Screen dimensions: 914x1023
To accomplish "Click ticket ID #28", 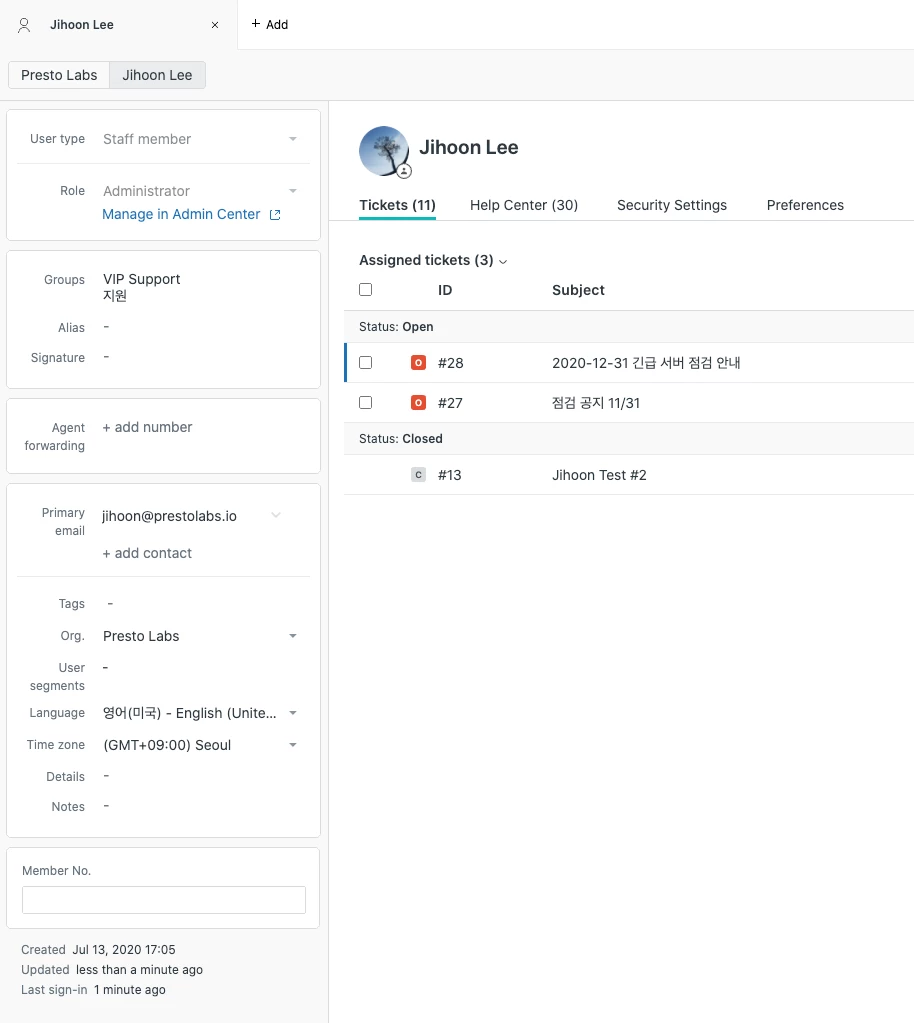I will [x=450, y=363].
